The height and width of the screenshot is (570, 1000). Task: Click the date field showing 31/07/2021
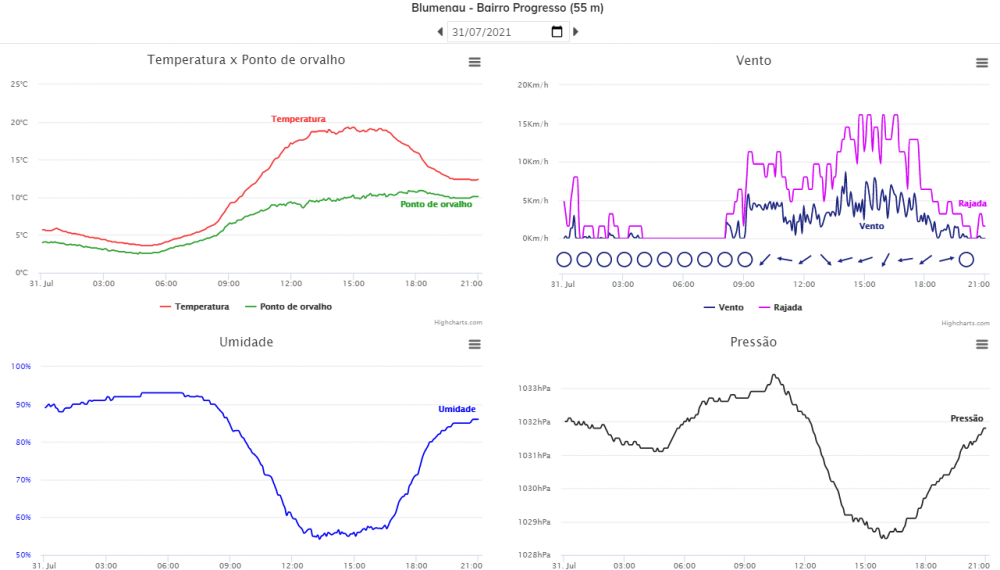point(495,32)
